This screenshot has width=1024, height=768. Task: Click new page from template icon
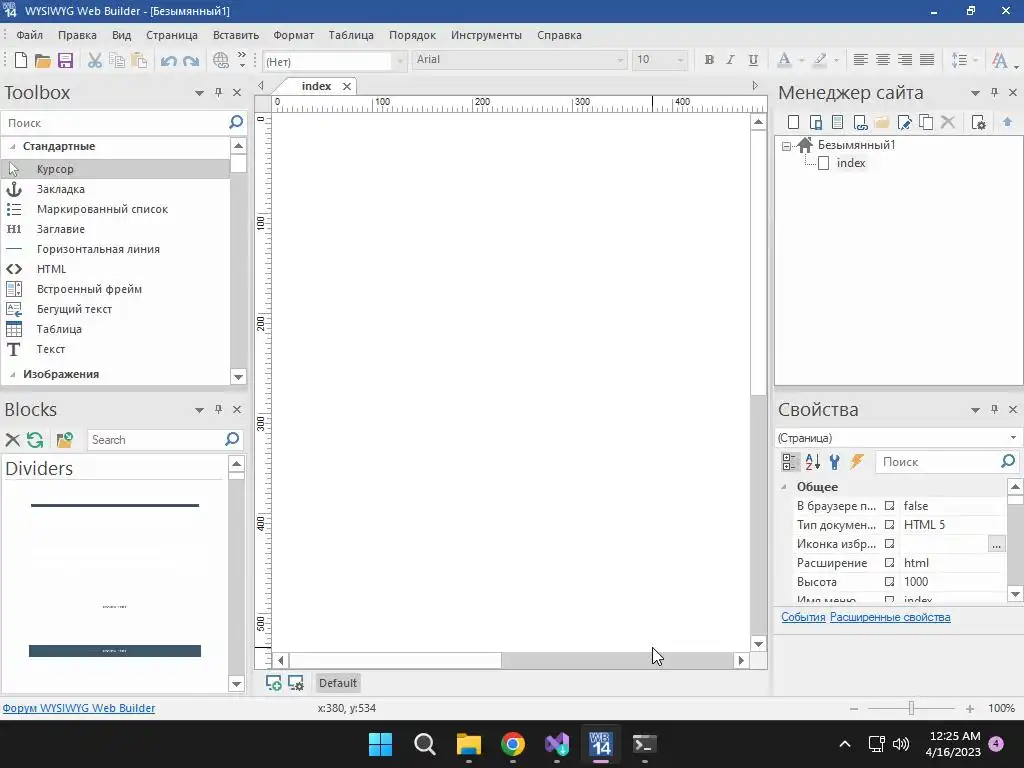816,122
